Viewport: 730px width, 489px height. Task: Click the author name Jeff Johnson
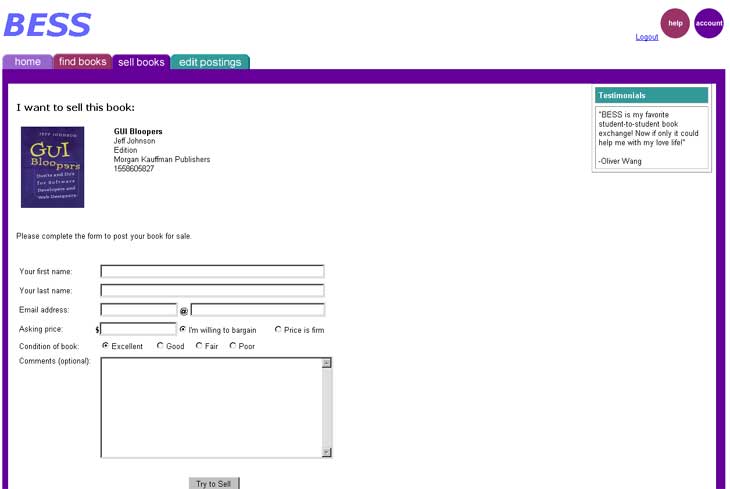click(135, 141)
